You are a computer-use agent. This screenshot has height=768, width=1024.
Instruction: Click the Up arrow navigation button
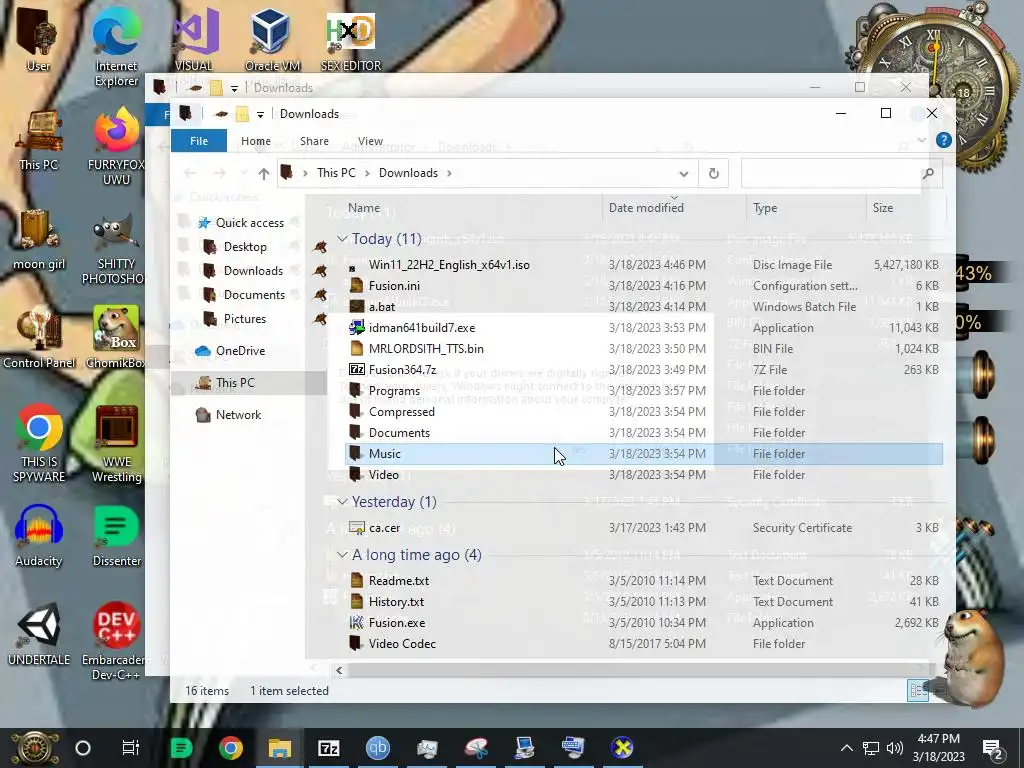[x=263, y=174]
